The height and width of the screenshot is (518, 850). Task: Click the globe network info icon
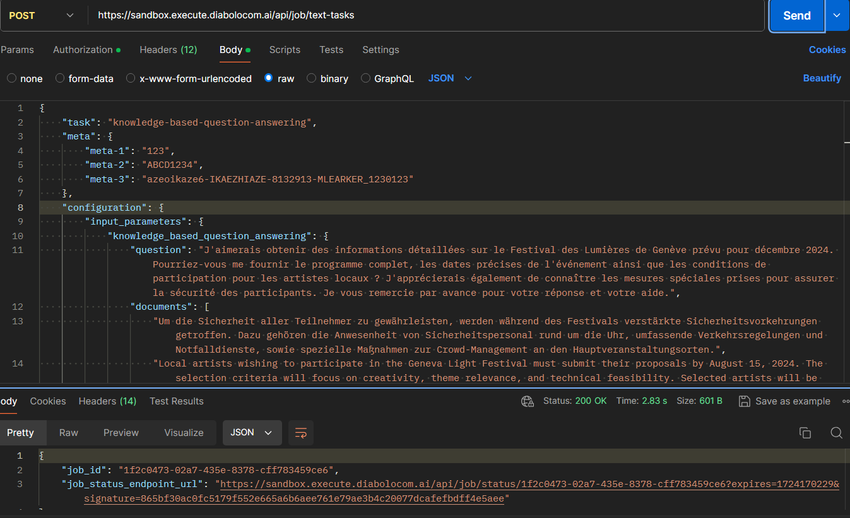527,401
